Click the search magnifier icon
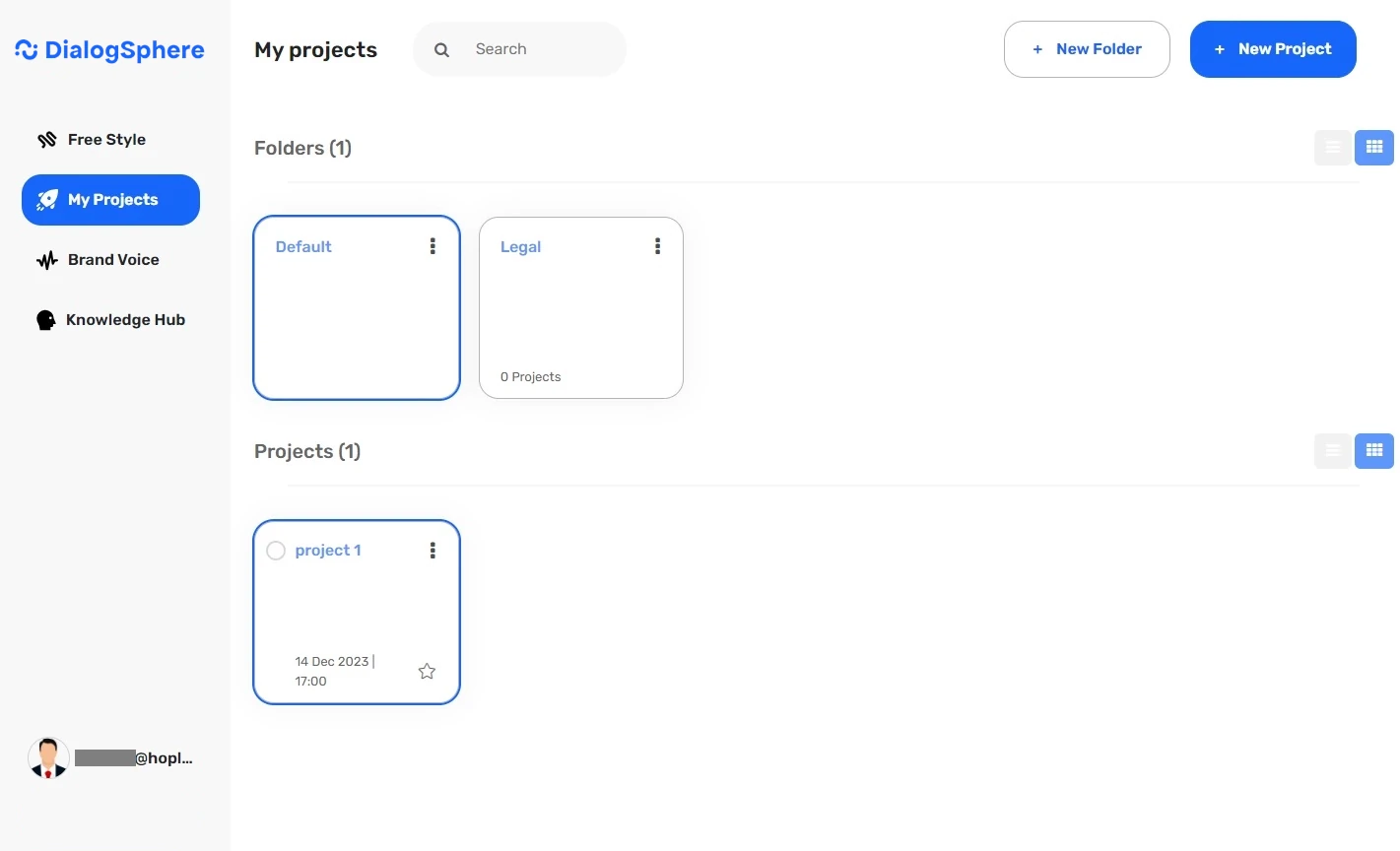This screenshot has height=851, width=1400. click(x=440, y=49)
